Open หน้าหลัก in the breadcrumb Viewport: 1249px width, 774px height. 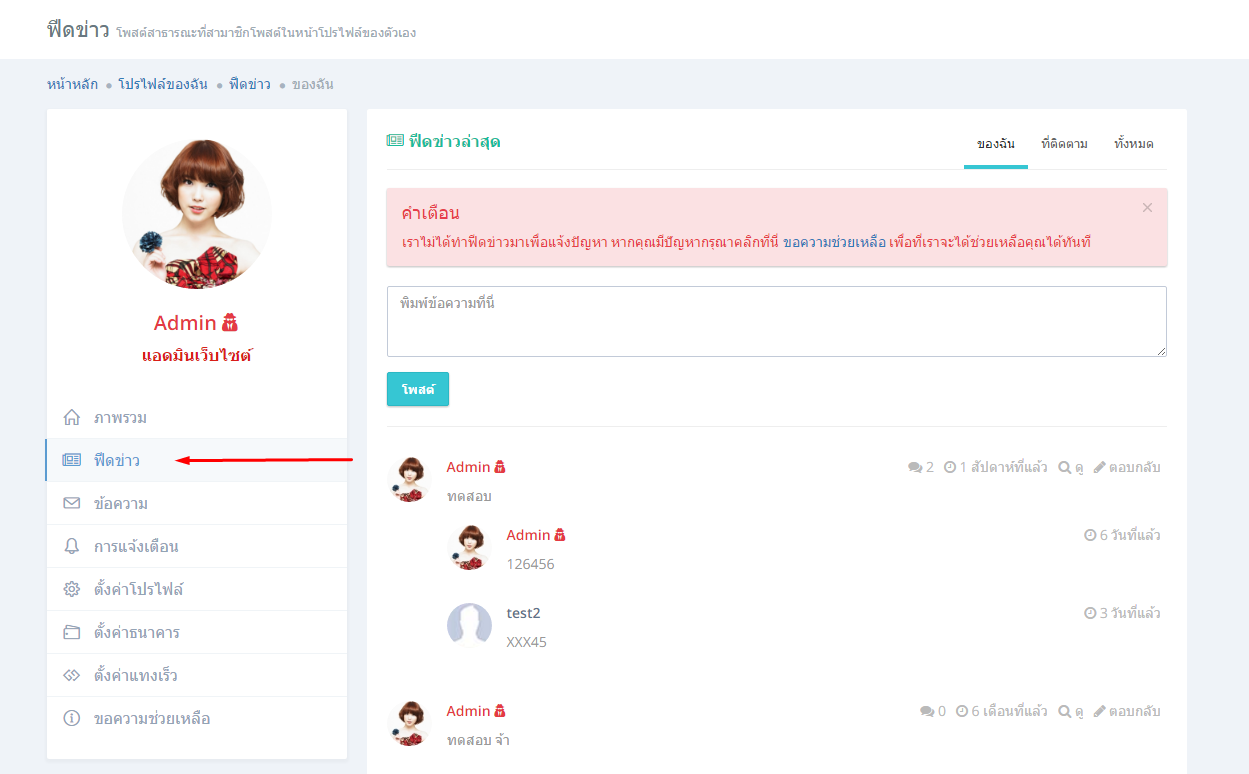[72, 84]
